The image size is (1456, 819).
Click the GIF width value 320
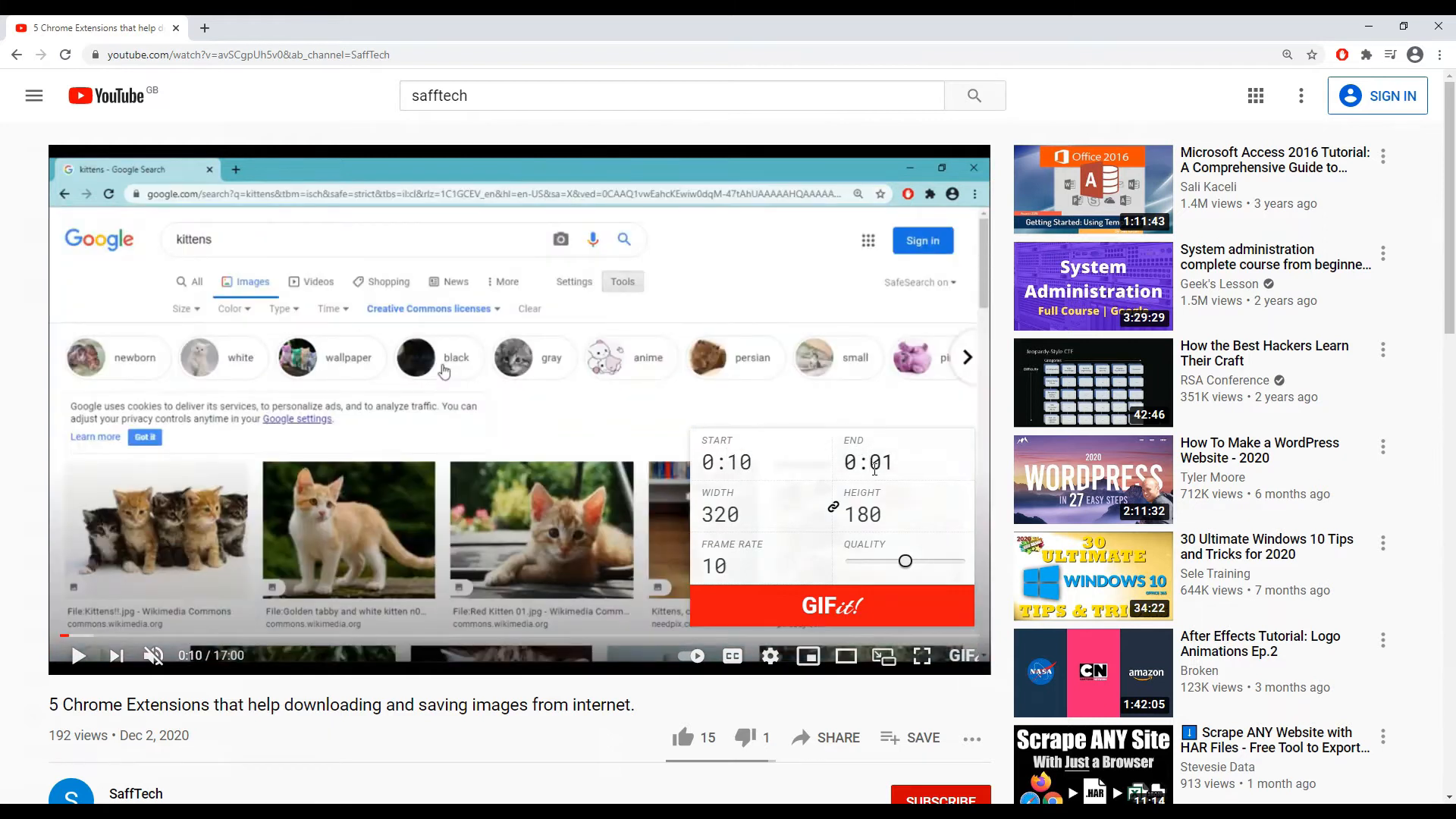[720, 514]
